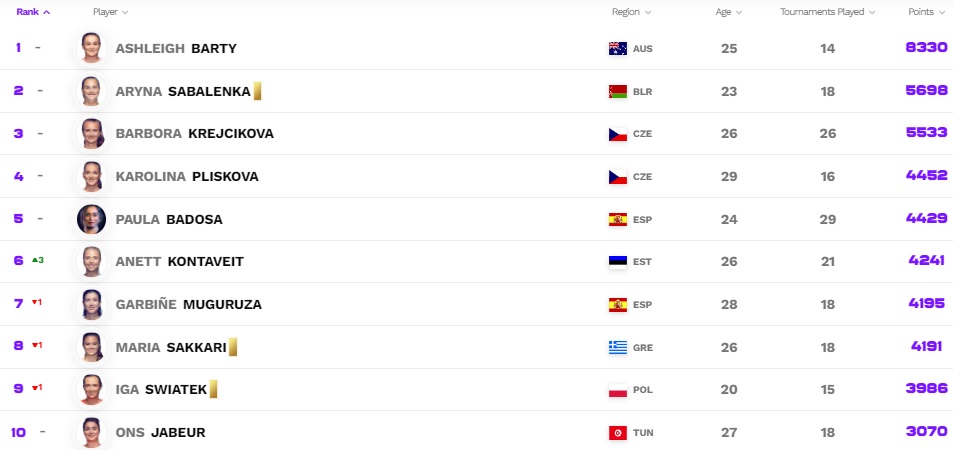Click the gold badge beside Maria Sakkari
Viewport: 953px width, 450px height.
[x=232, y=348]
